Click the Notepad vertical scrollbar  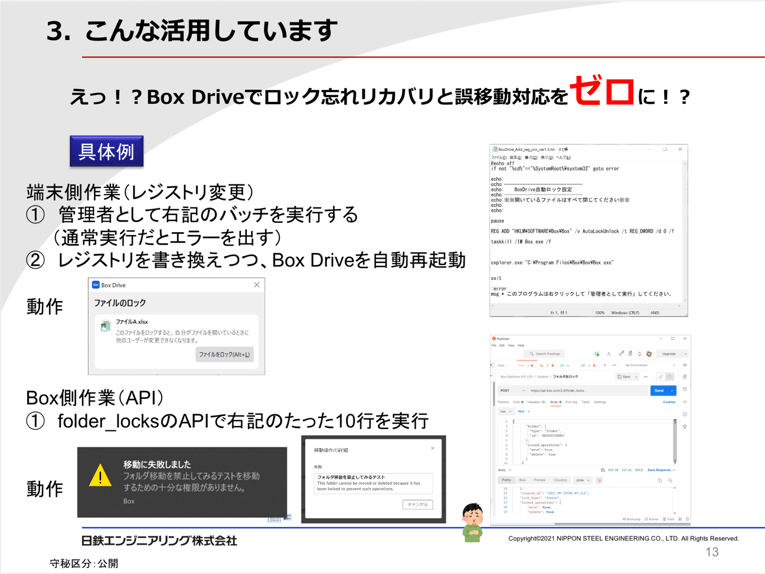click(684, 232)
